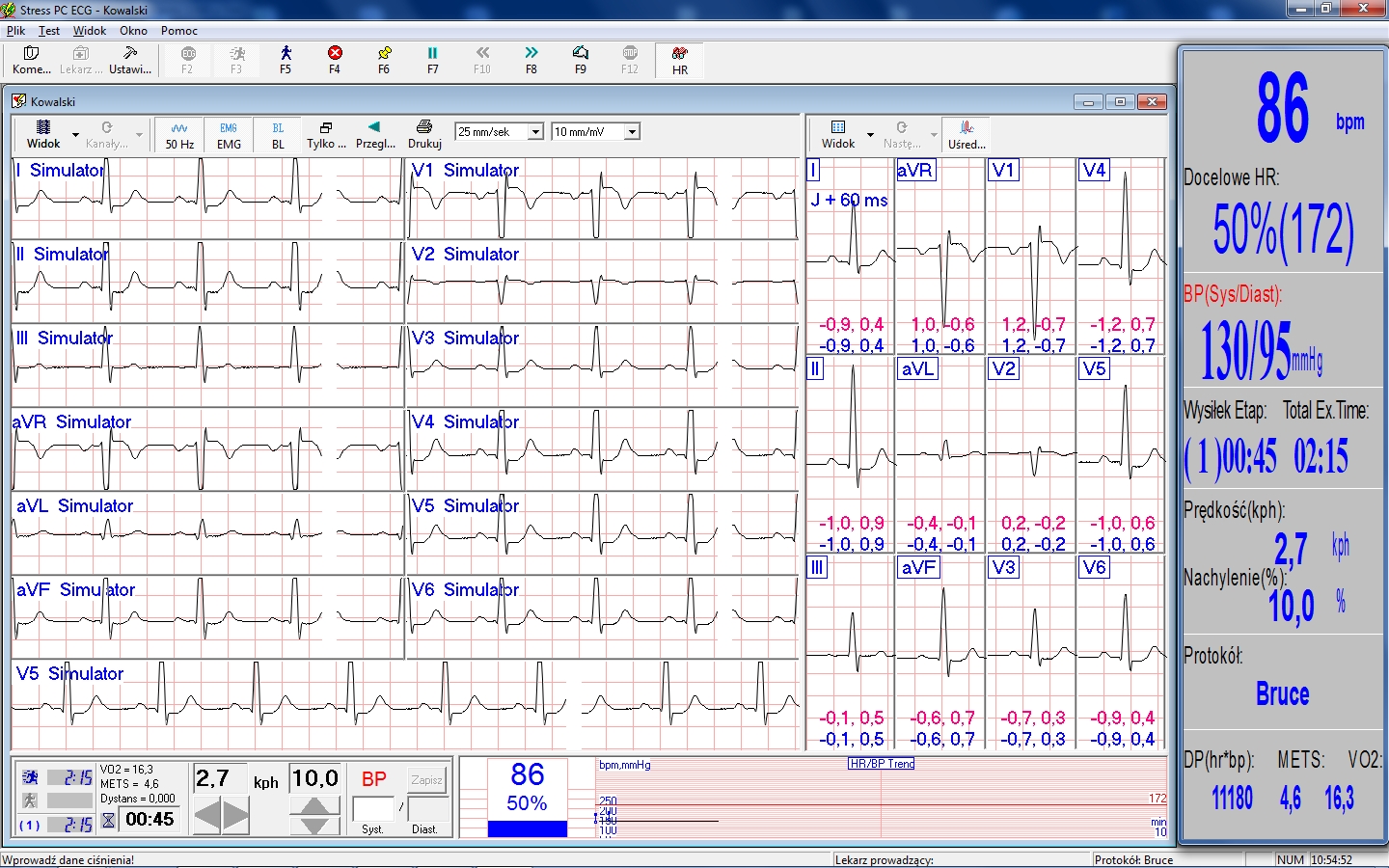The height and width of the screenshot is (868, 1389).
Task: Pause the test with F7 icon
Action: point(432,59)
